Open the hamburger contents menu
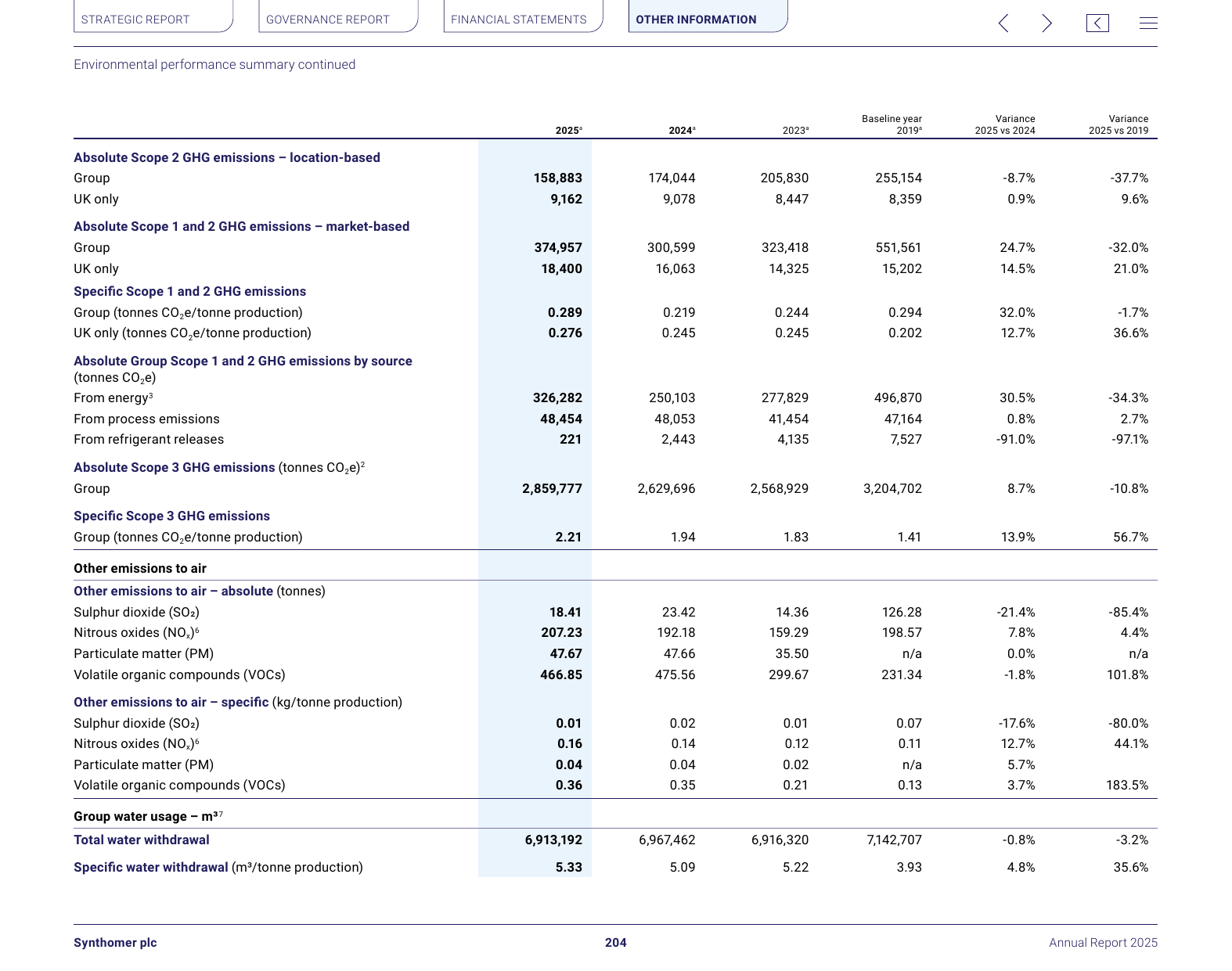This screenshot has height=971, width=1232. [x=1148, y=23]
